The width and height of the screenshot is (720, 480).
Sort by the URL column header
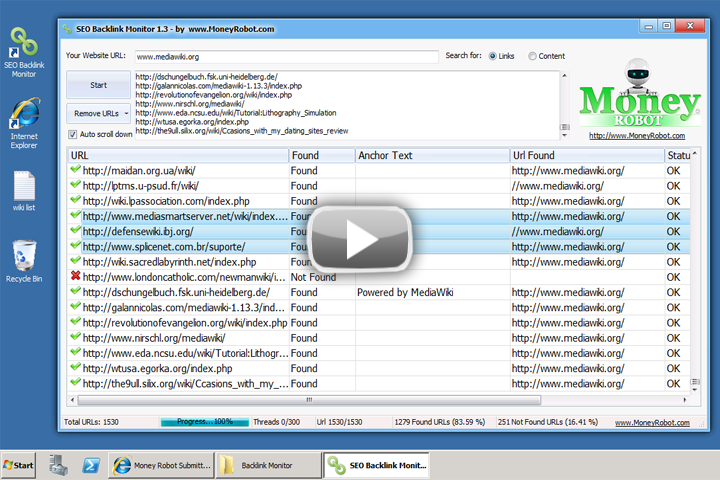pos(178,155)
